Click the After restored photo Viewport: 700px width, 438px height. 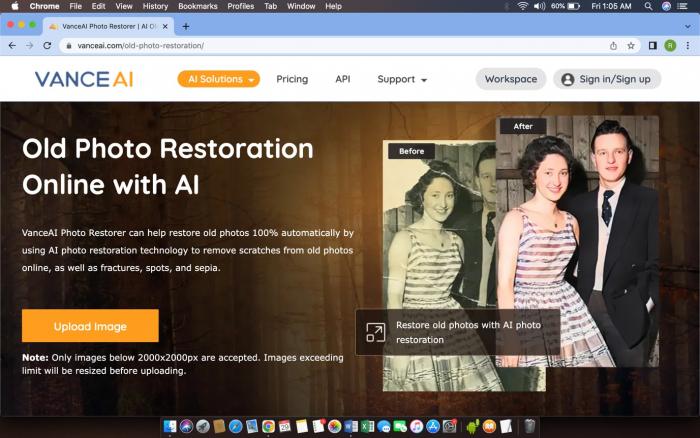pos(577,241)
